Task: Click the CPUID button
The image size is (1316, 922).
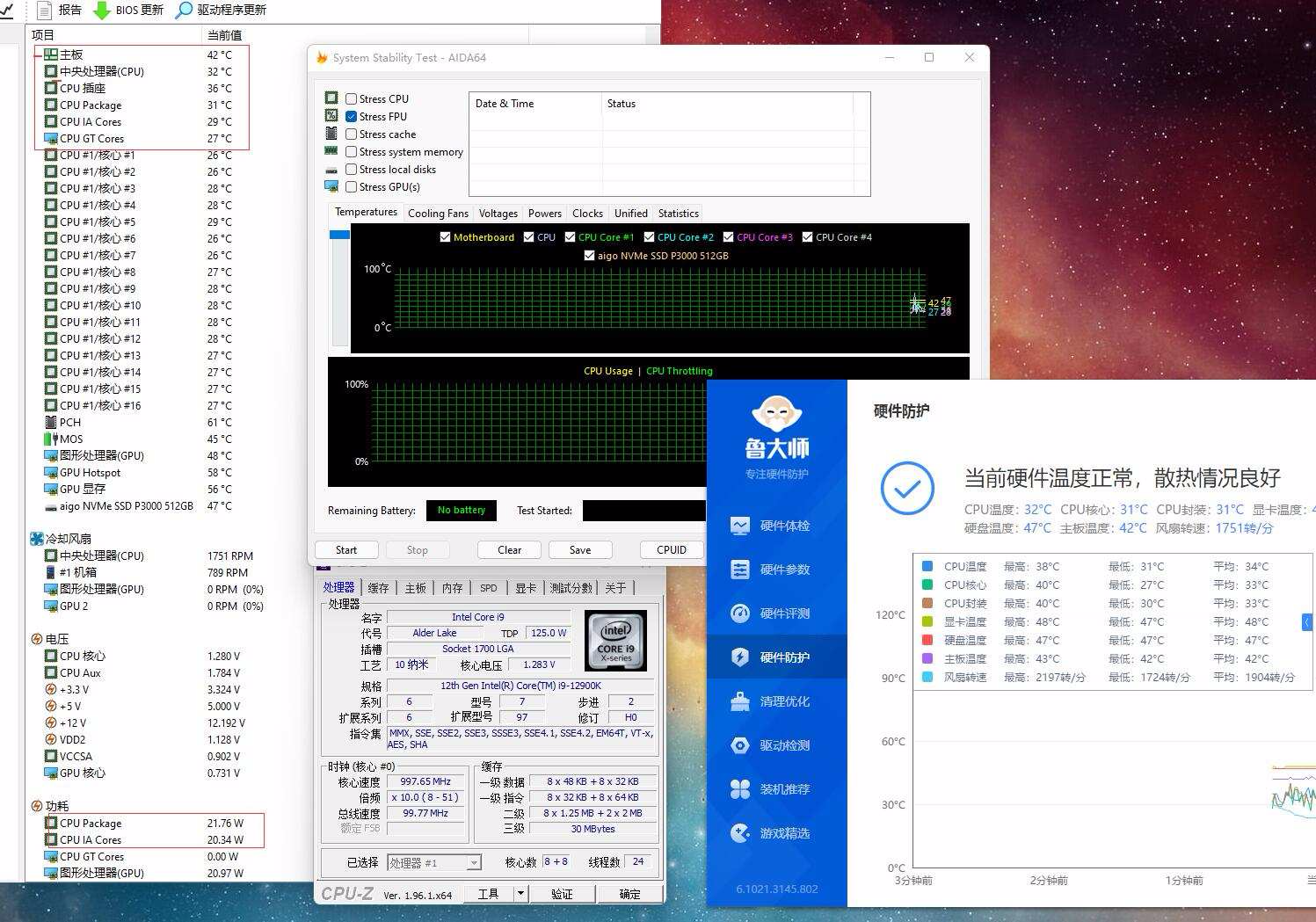Action: coord(672,549)
